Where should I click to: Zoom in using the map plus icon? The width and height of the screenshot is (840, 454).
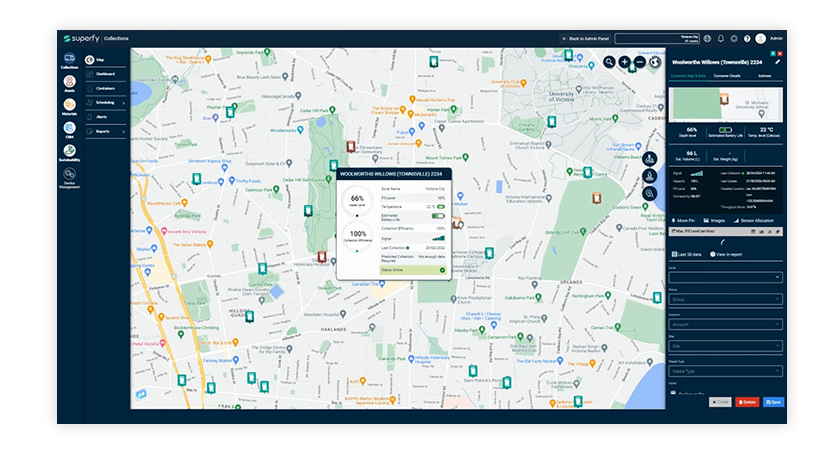point(624,62)
